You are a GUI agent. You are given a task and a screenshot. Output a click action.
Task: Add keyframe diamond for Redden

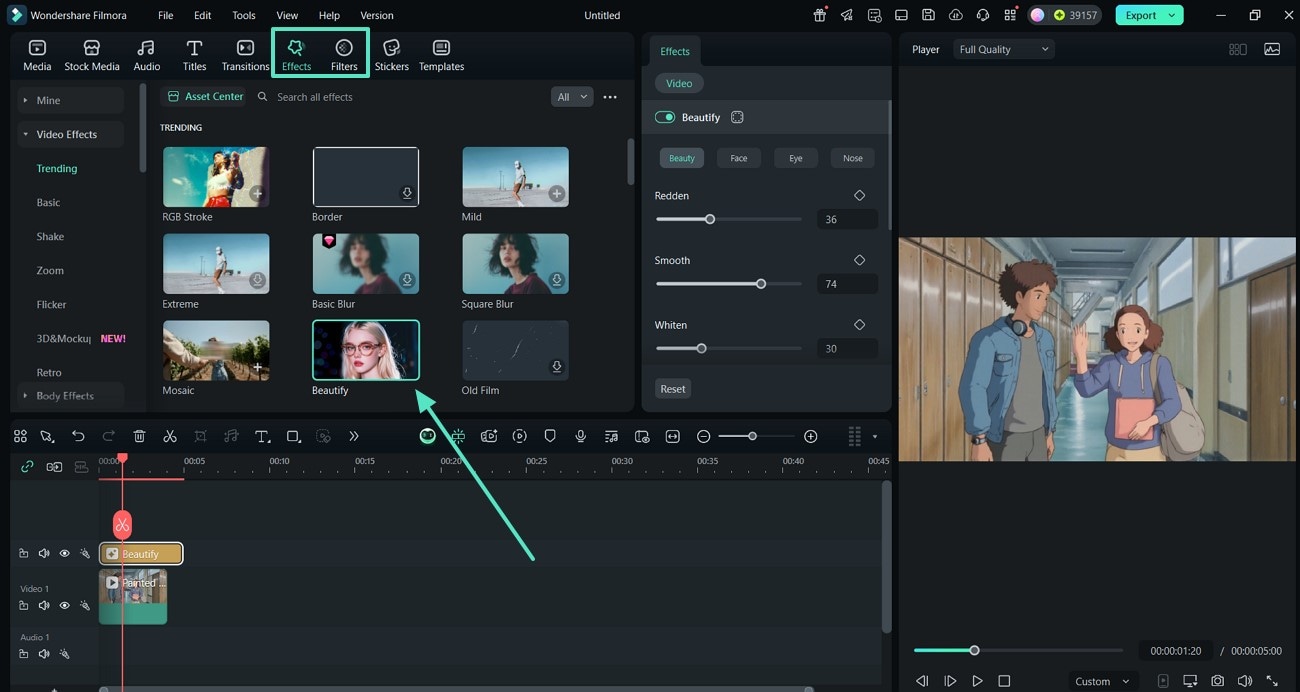[859, 196]
